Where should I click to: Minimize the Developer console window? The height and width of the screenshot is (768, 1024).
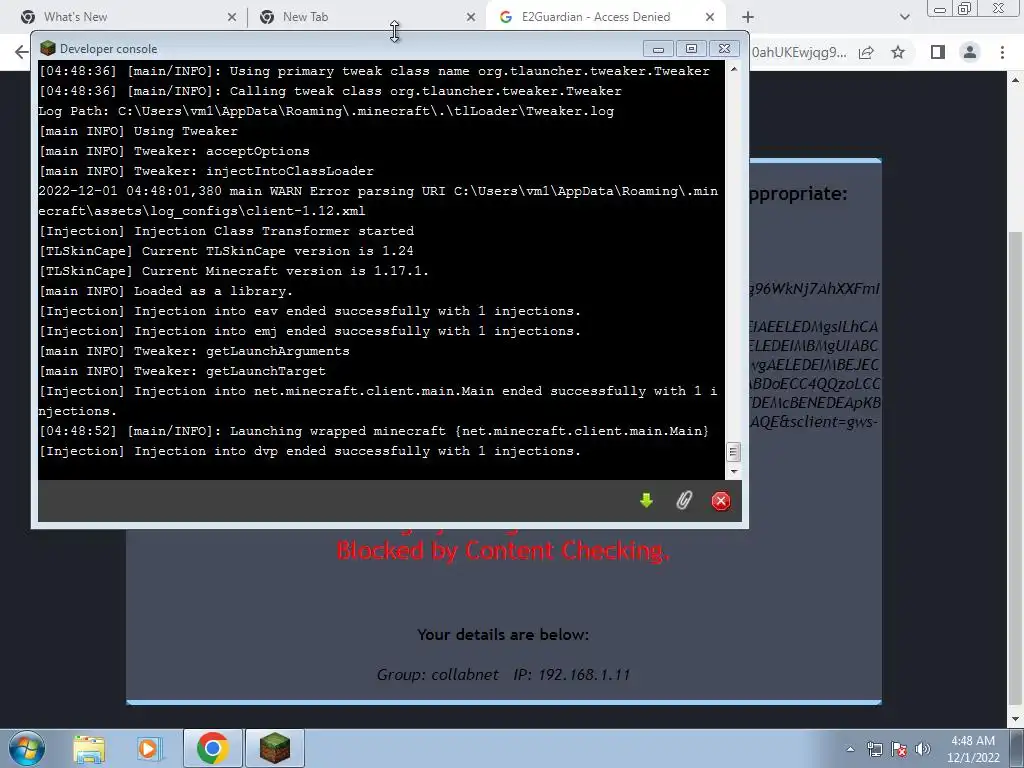point(658,48)
